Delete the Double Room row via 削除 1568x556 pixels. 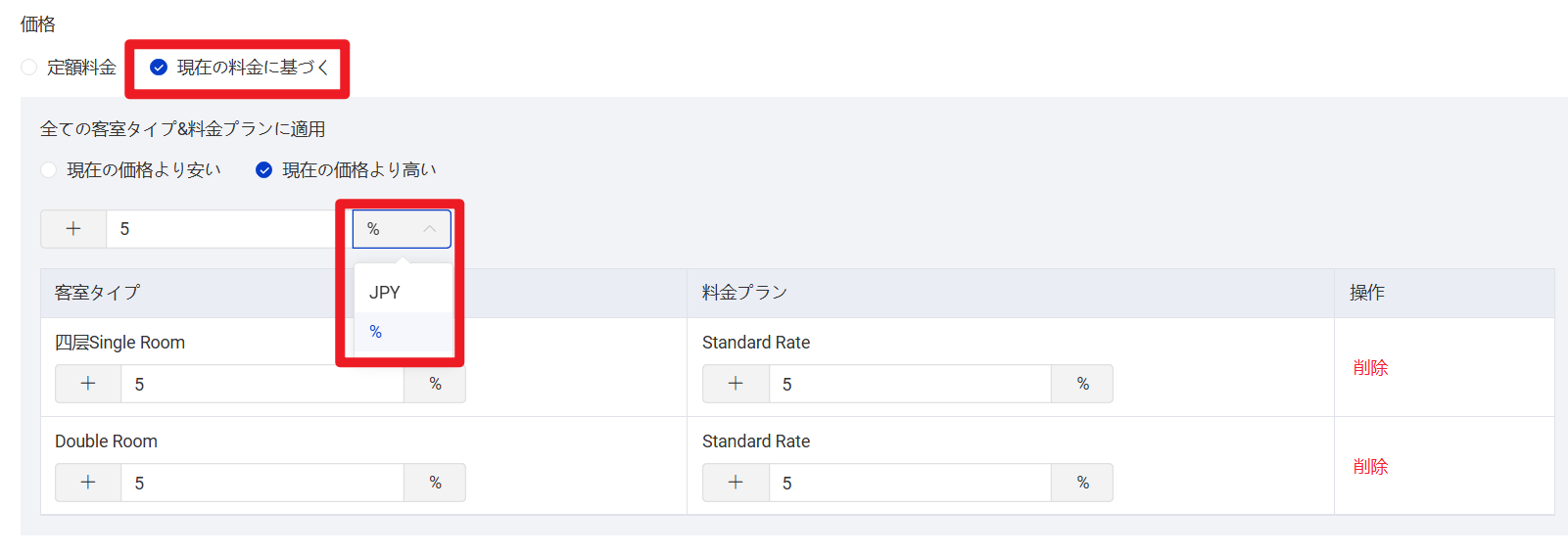tap(1370, 467)
